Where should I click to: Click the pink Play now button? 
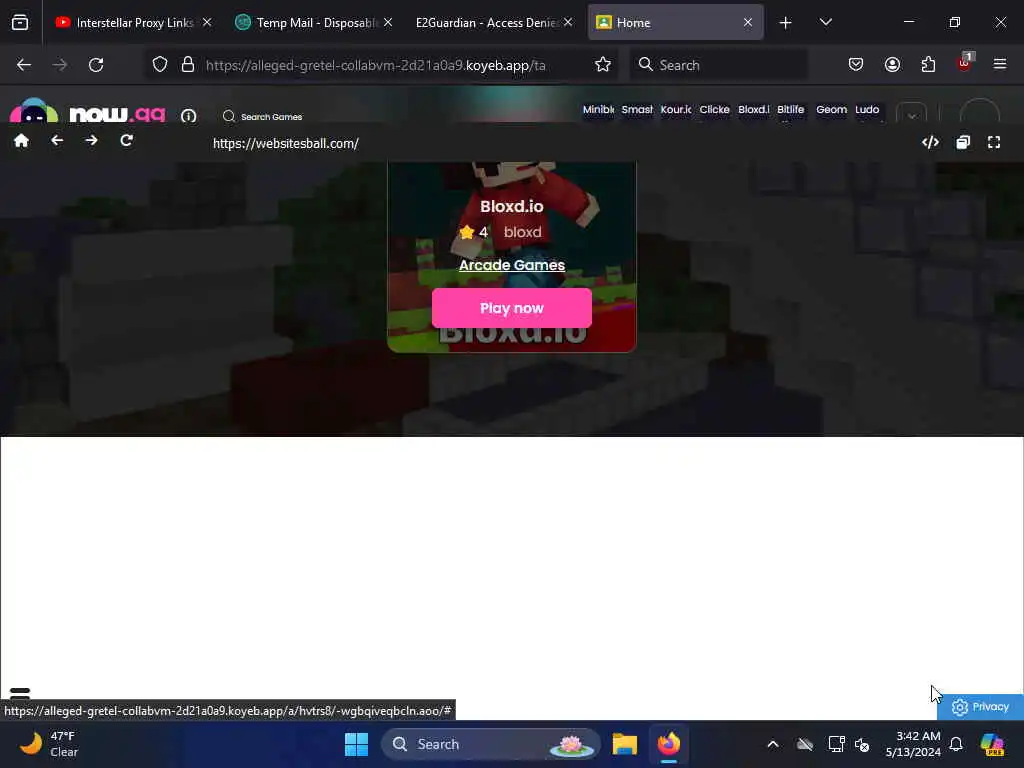511,308
